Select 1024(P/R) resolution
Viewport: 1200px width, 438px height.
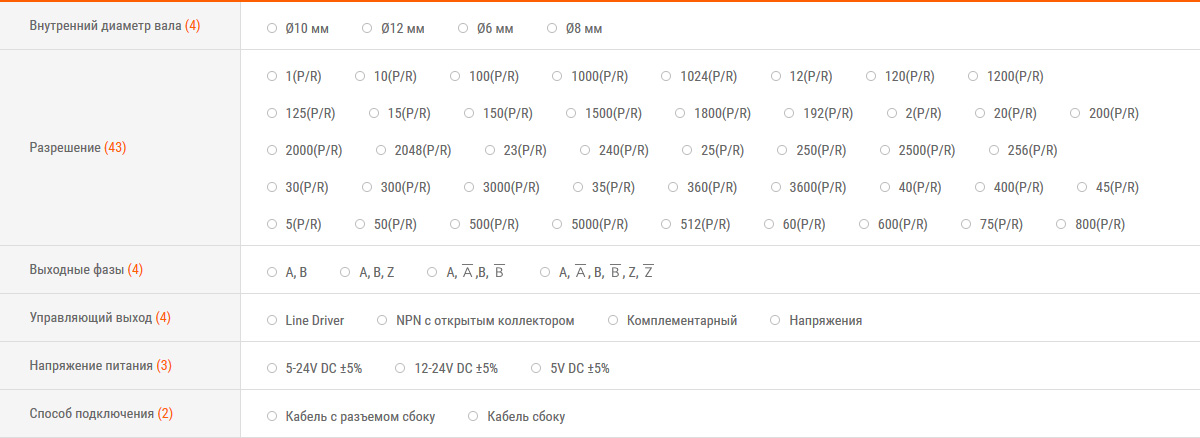pos(666,76)
